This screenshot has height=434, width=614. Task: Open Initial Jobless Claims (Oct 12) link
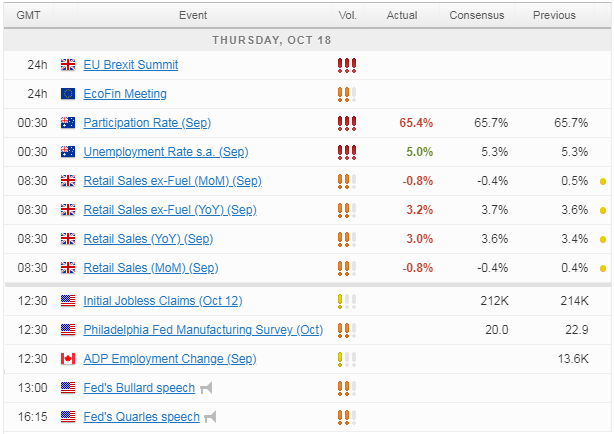[163, 300]
